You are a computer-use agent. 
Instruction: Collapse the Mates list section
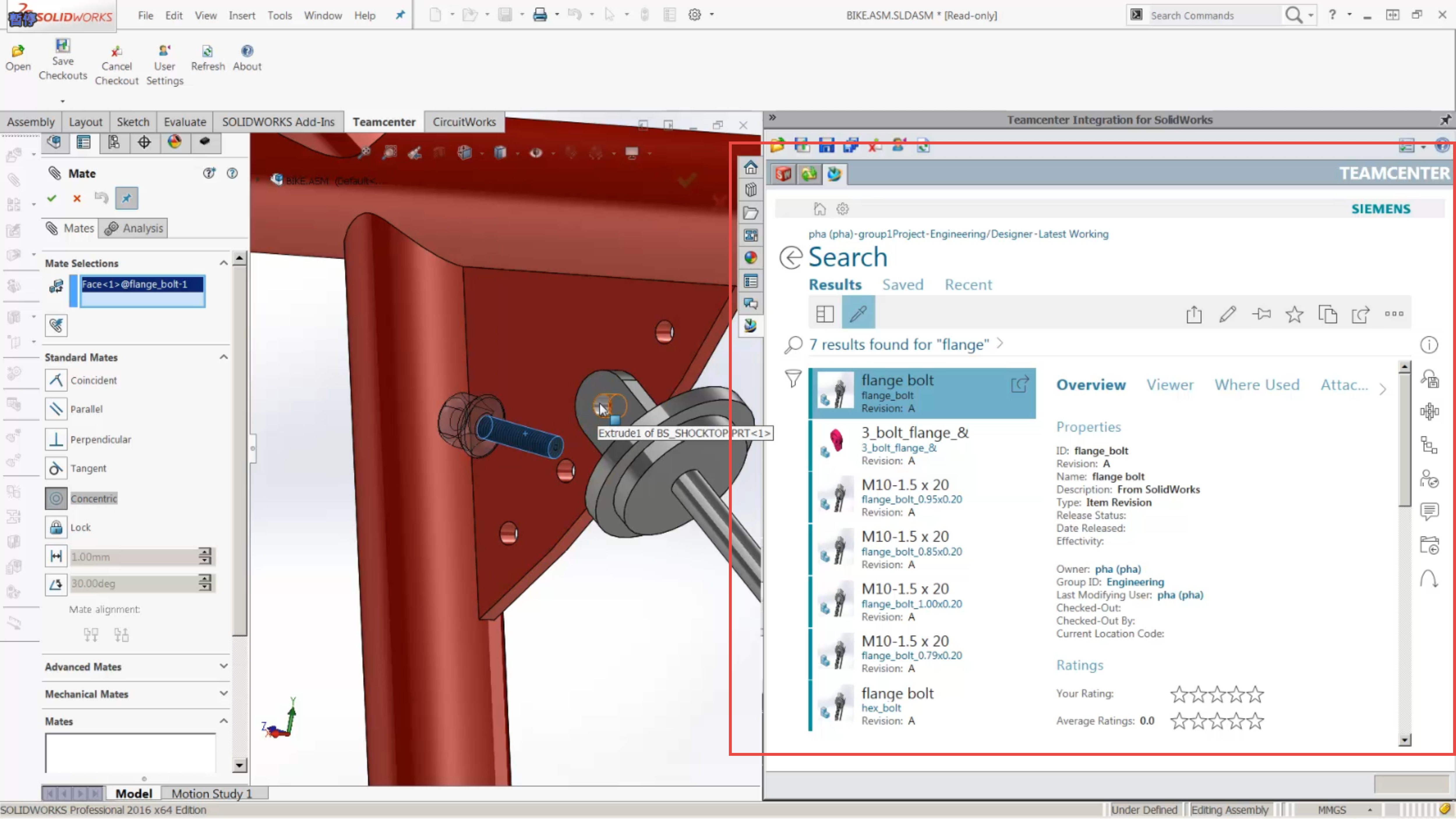(x=224, y=721)
